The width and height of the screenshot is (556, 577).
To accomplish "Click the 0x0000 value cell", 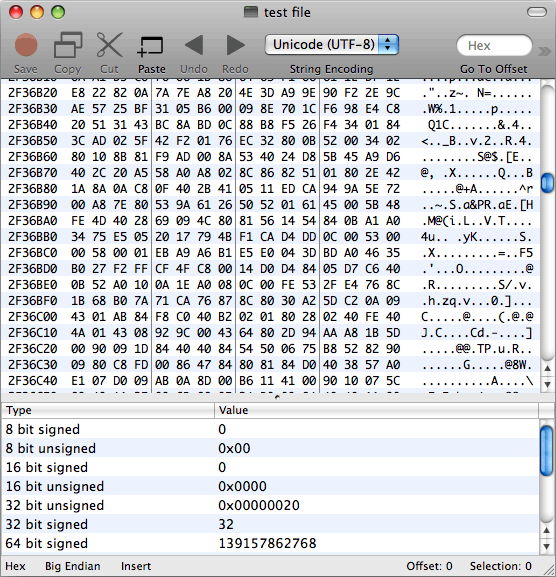I will tap(242, 486).
